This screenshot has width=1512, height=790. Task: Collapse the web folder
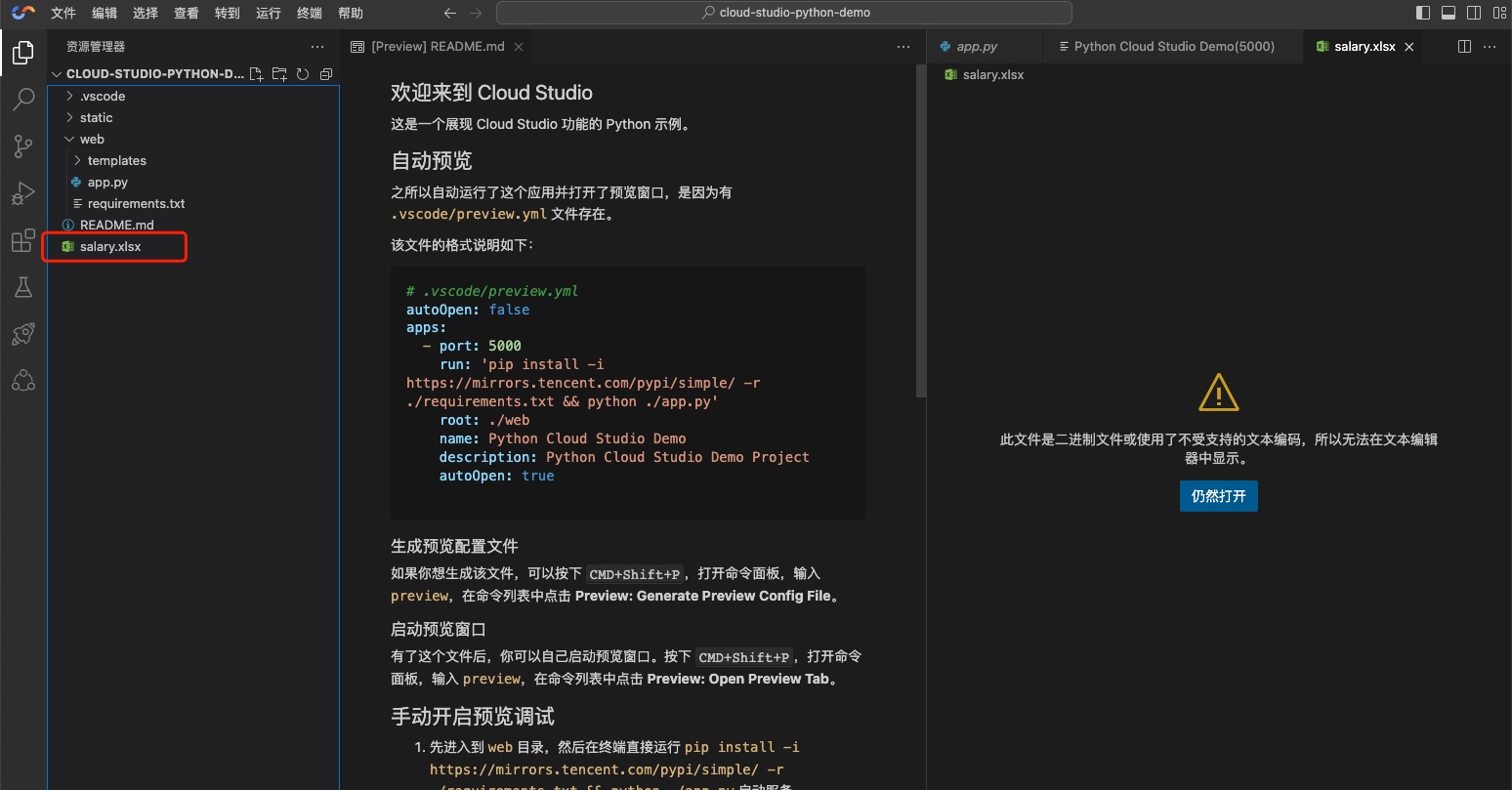[193, 140]
